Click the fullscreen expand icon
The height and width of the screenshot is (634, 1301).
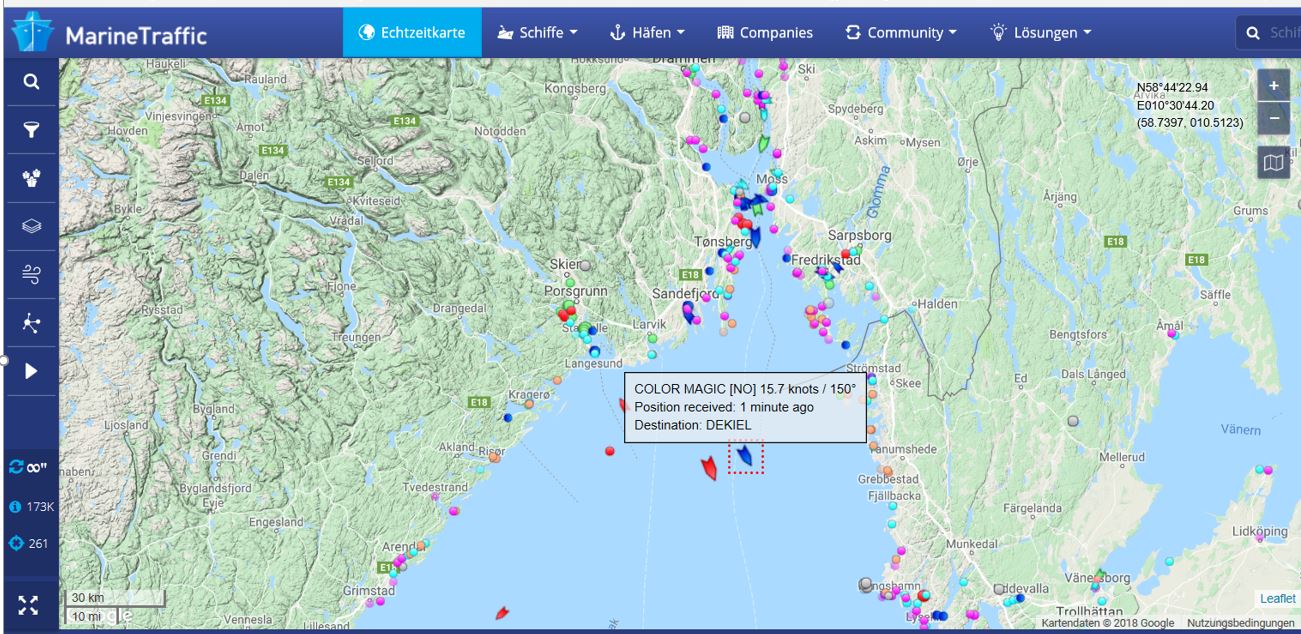[x=30, y=605]
